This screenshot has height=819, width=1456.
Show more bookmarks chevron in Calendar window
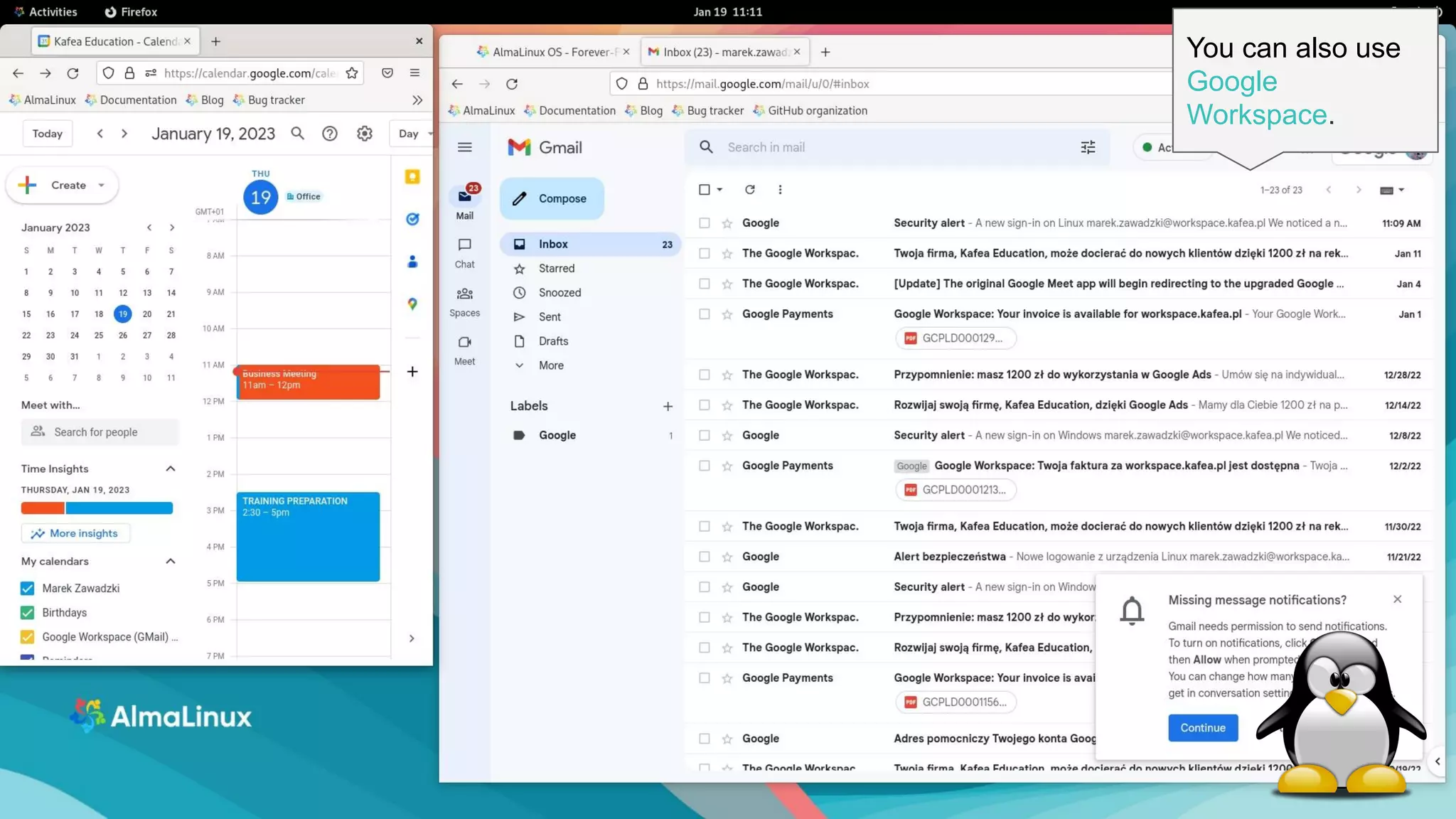417,100
